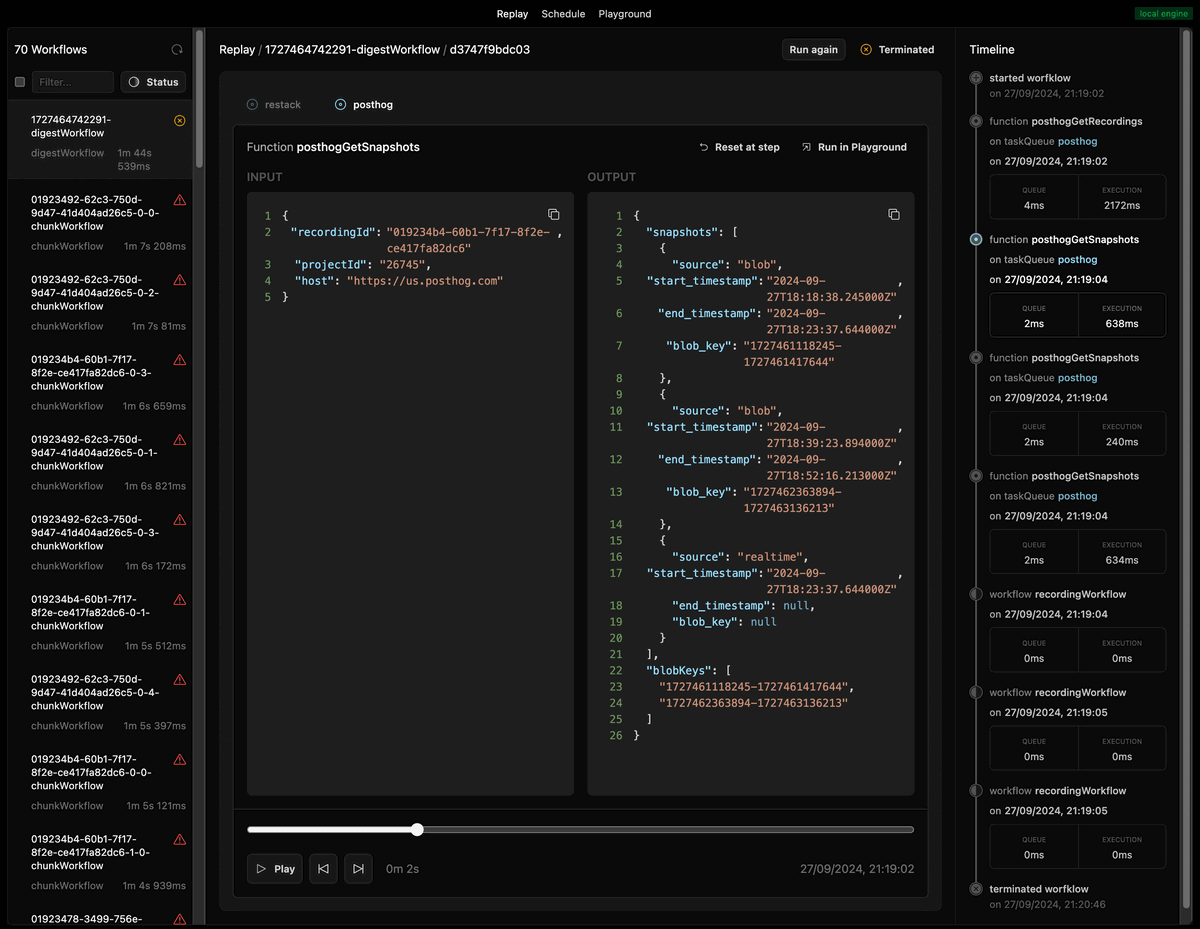
Task: Focus the workflow Filter input
Action: pyautogui.click(x=73, y=82)
